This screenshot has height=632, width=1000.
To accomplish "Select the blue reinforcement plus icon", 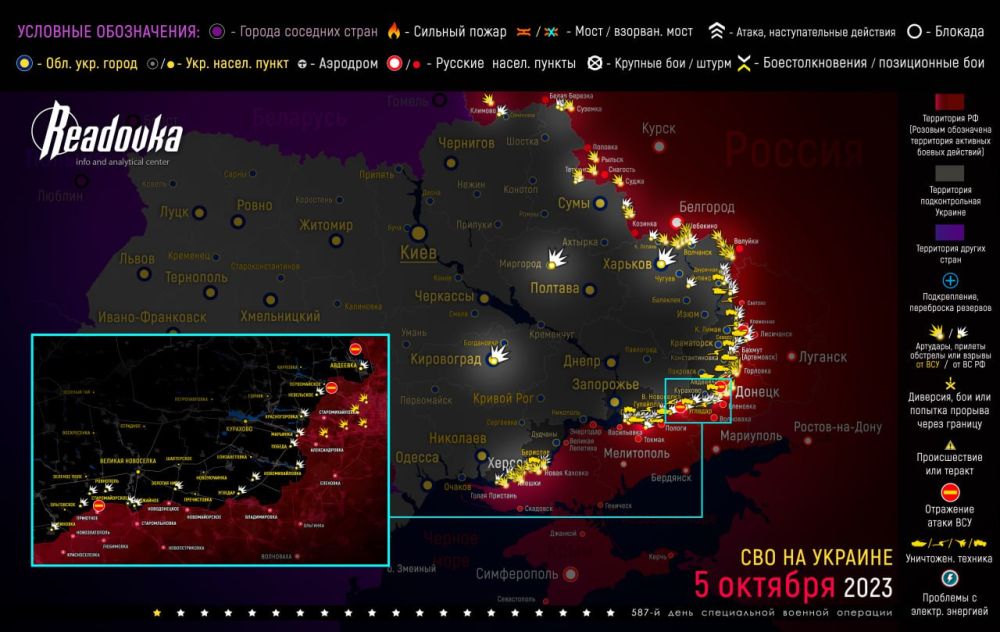I will (950, 281).
